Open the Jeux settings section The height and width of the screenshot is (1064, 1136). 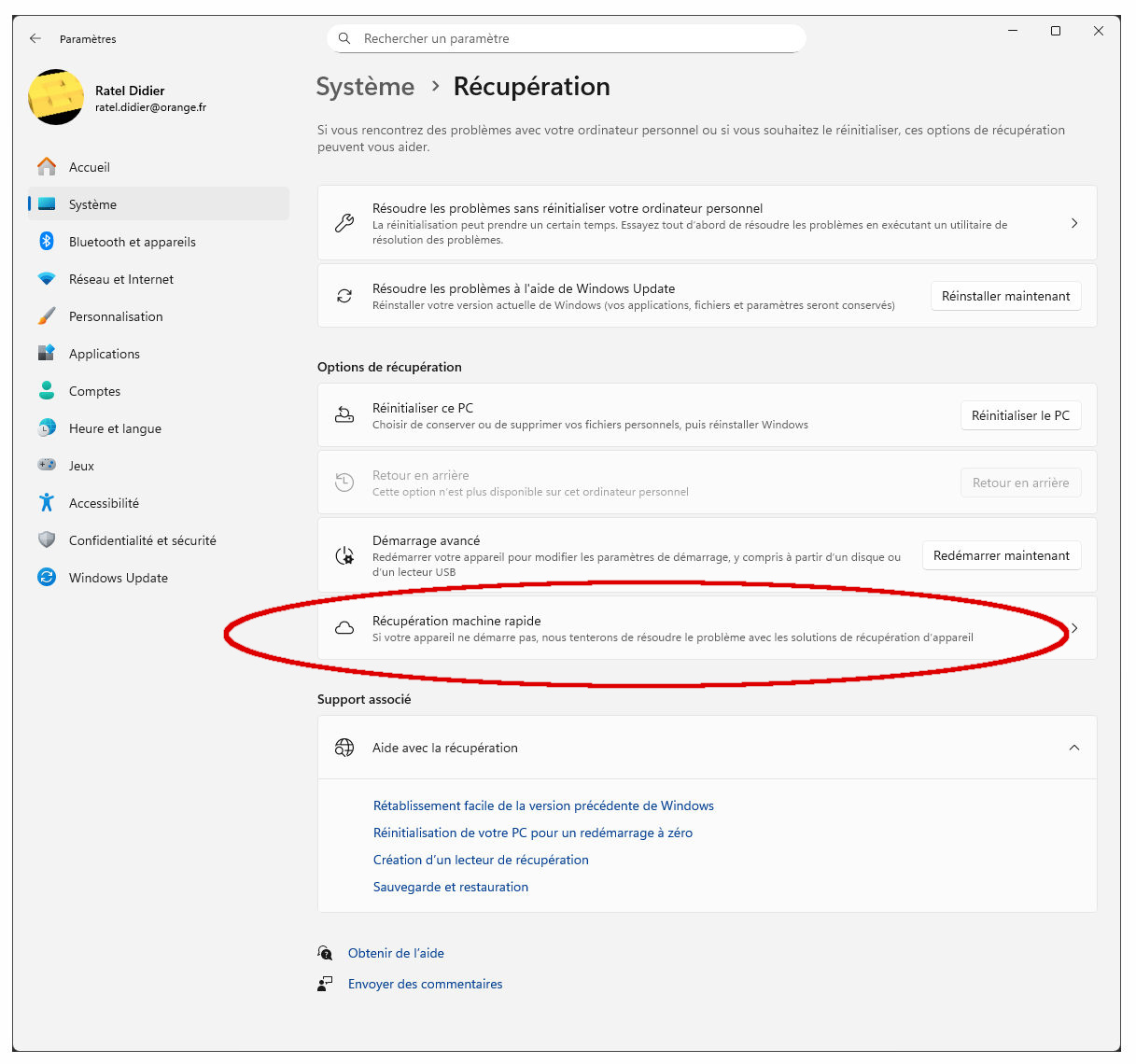(159, 466)
